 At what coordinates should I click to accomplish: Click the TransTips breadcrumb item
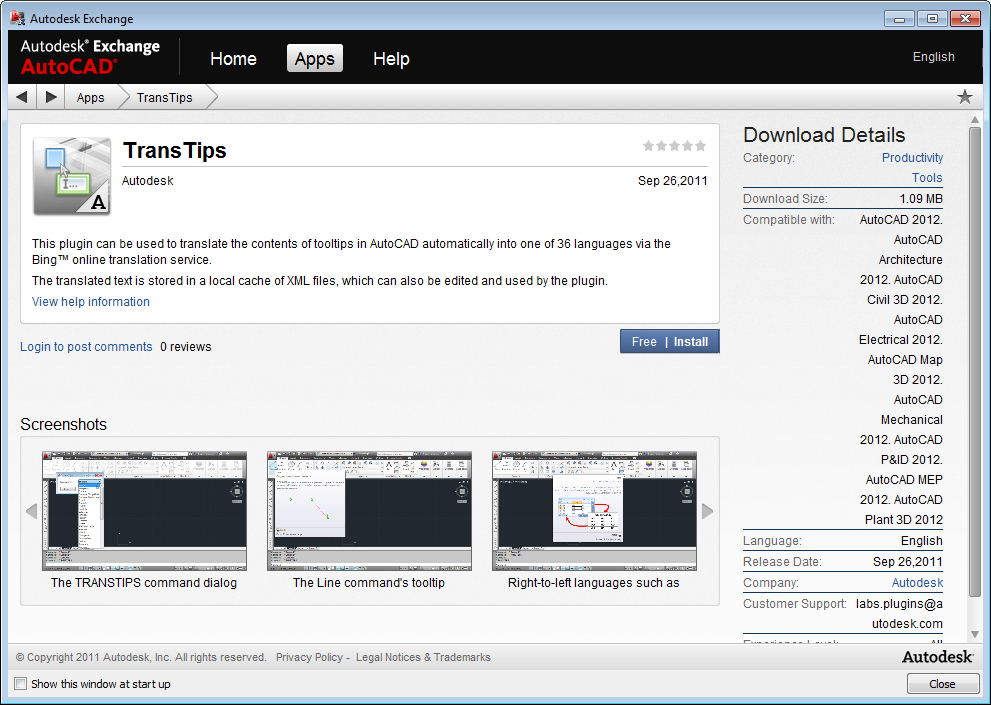pos(165,98)
